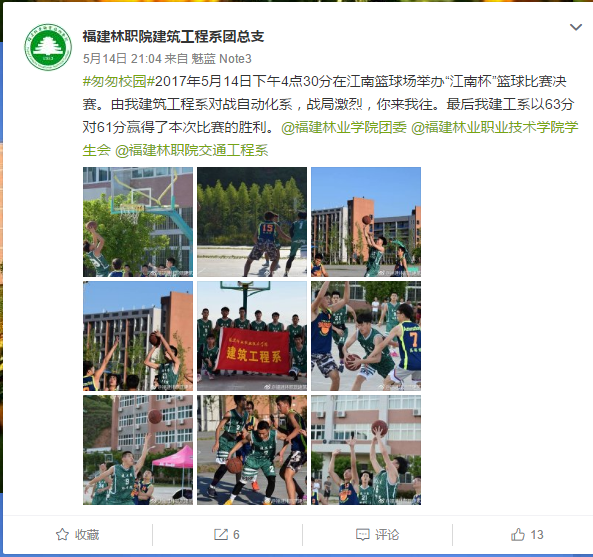Open the green tree profile avatar

48,47
